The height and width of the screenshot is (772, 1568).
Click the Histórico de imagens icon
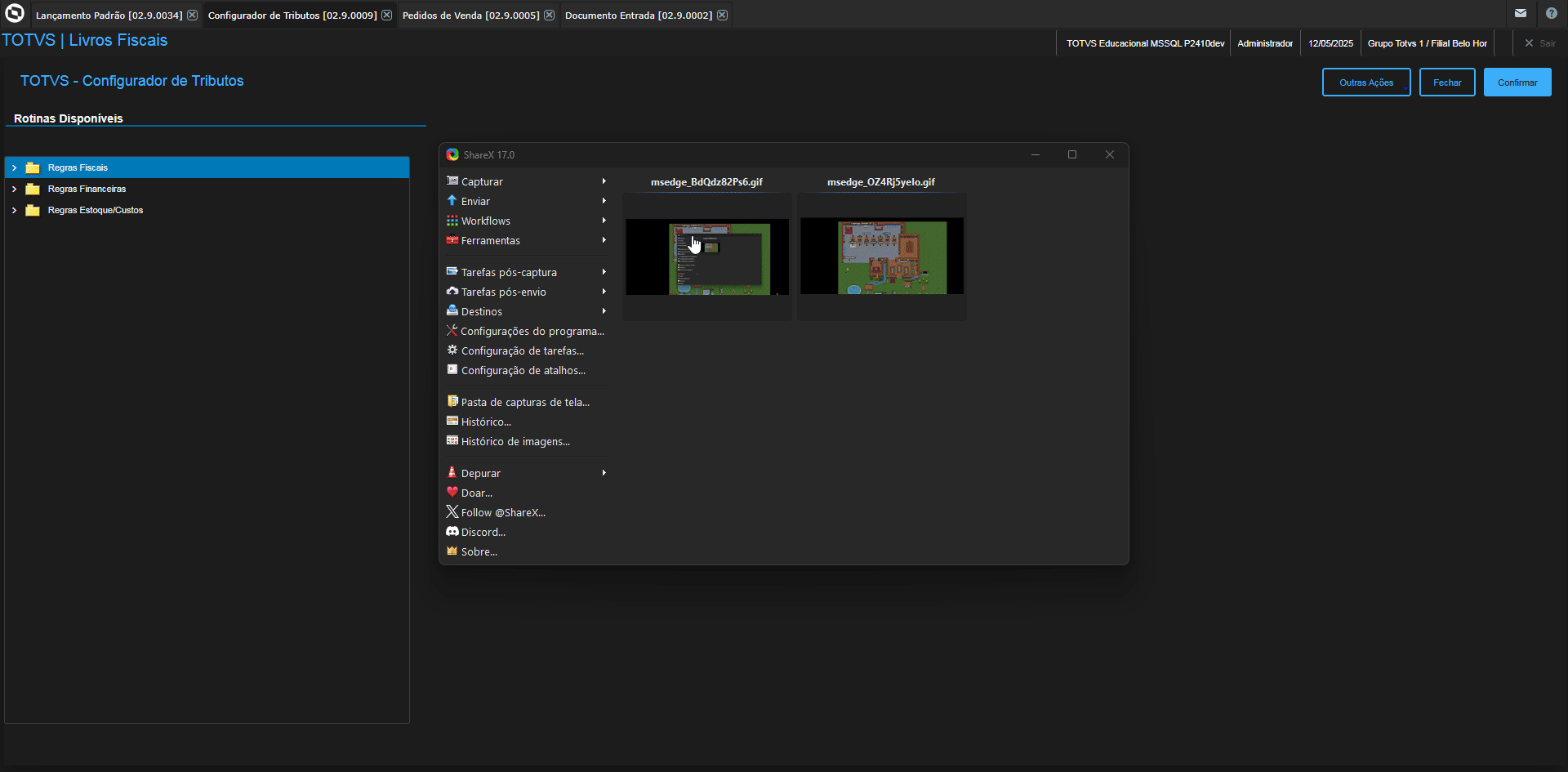[x=452, y=440]
